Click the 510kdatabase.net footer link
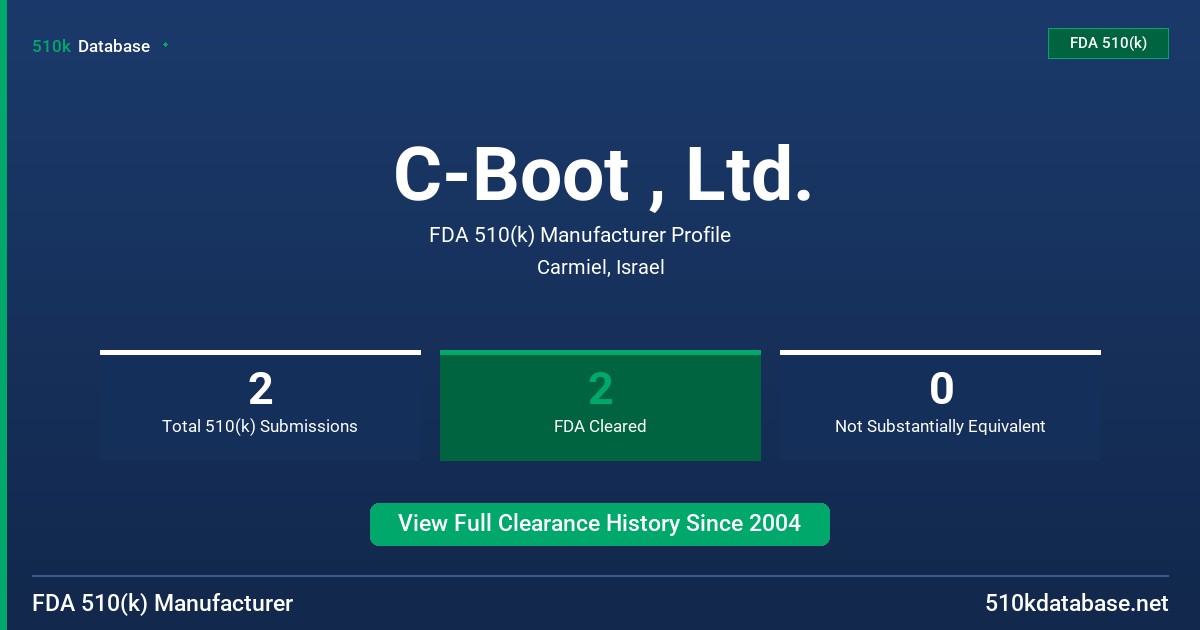 (x=1076, y=603)
